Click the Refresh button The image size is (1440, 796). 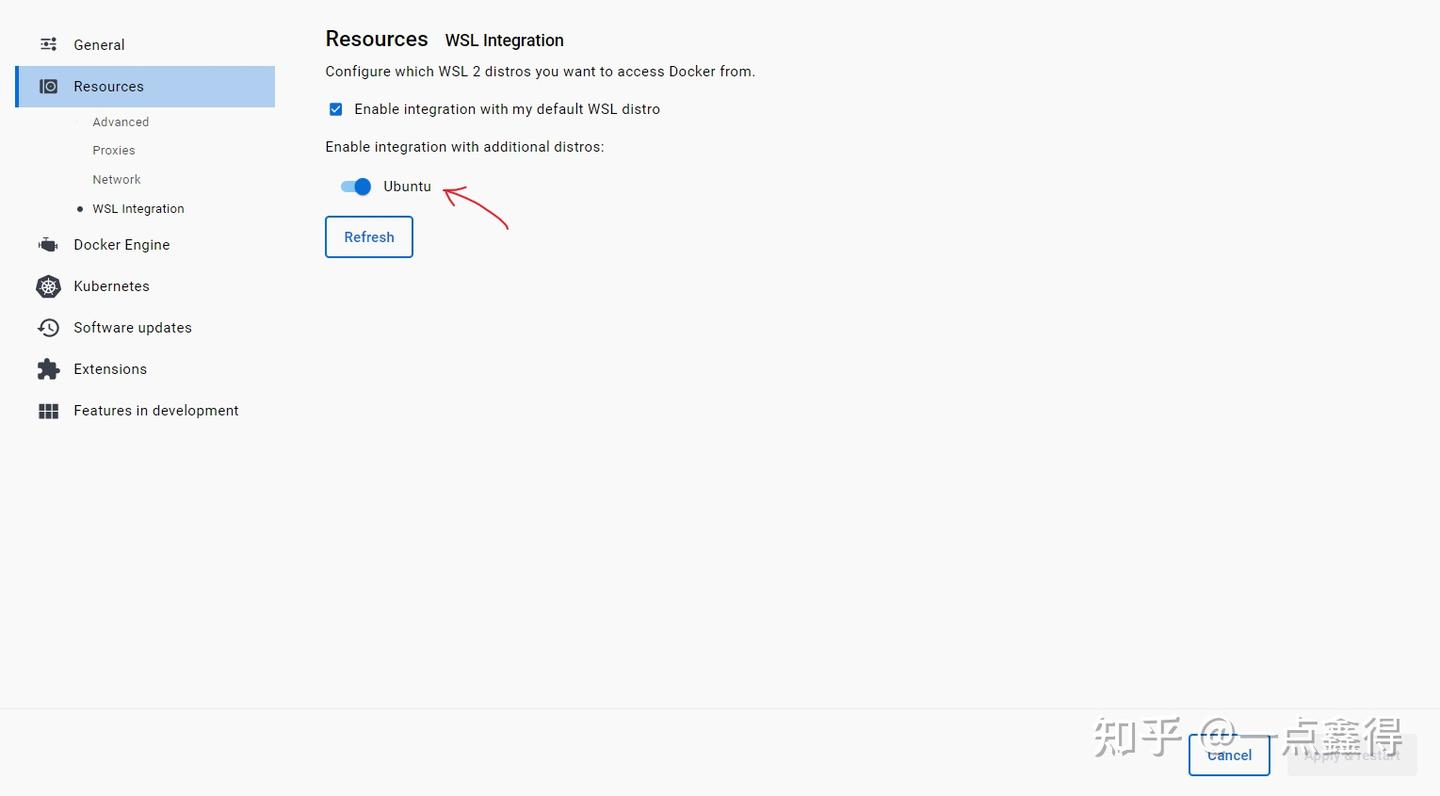pyautogui.click(x=369, y=237)
